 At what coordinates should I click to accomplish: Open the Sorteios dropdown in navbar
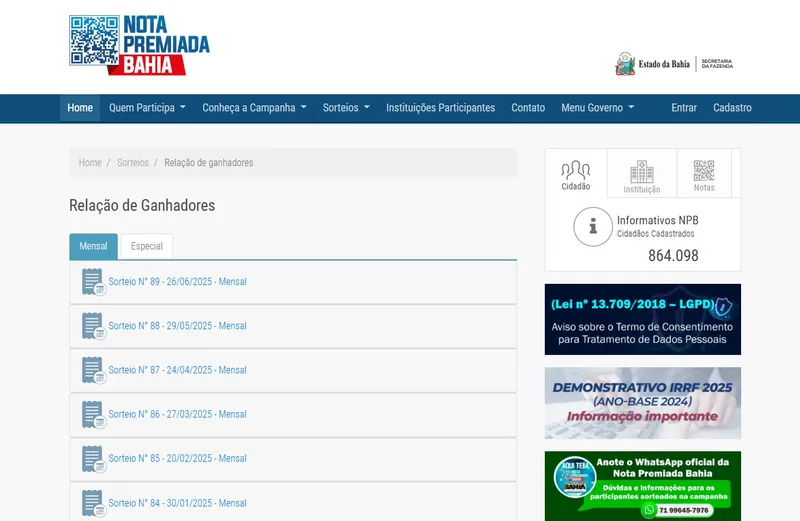pyautogui.click(x=346, y=108)
